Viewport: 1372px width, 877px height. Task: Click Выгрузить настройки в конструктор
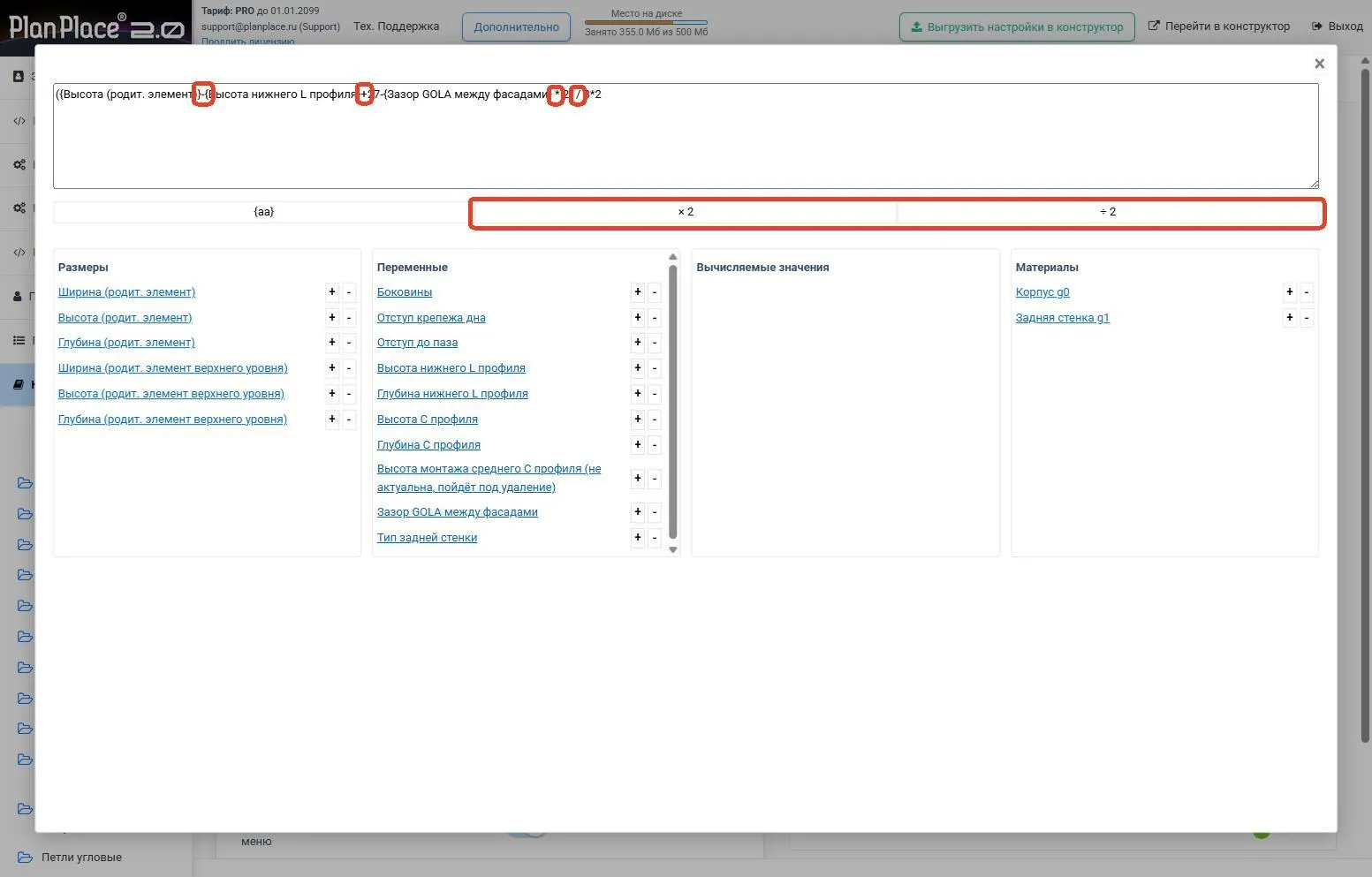(x=1017, y=26)
